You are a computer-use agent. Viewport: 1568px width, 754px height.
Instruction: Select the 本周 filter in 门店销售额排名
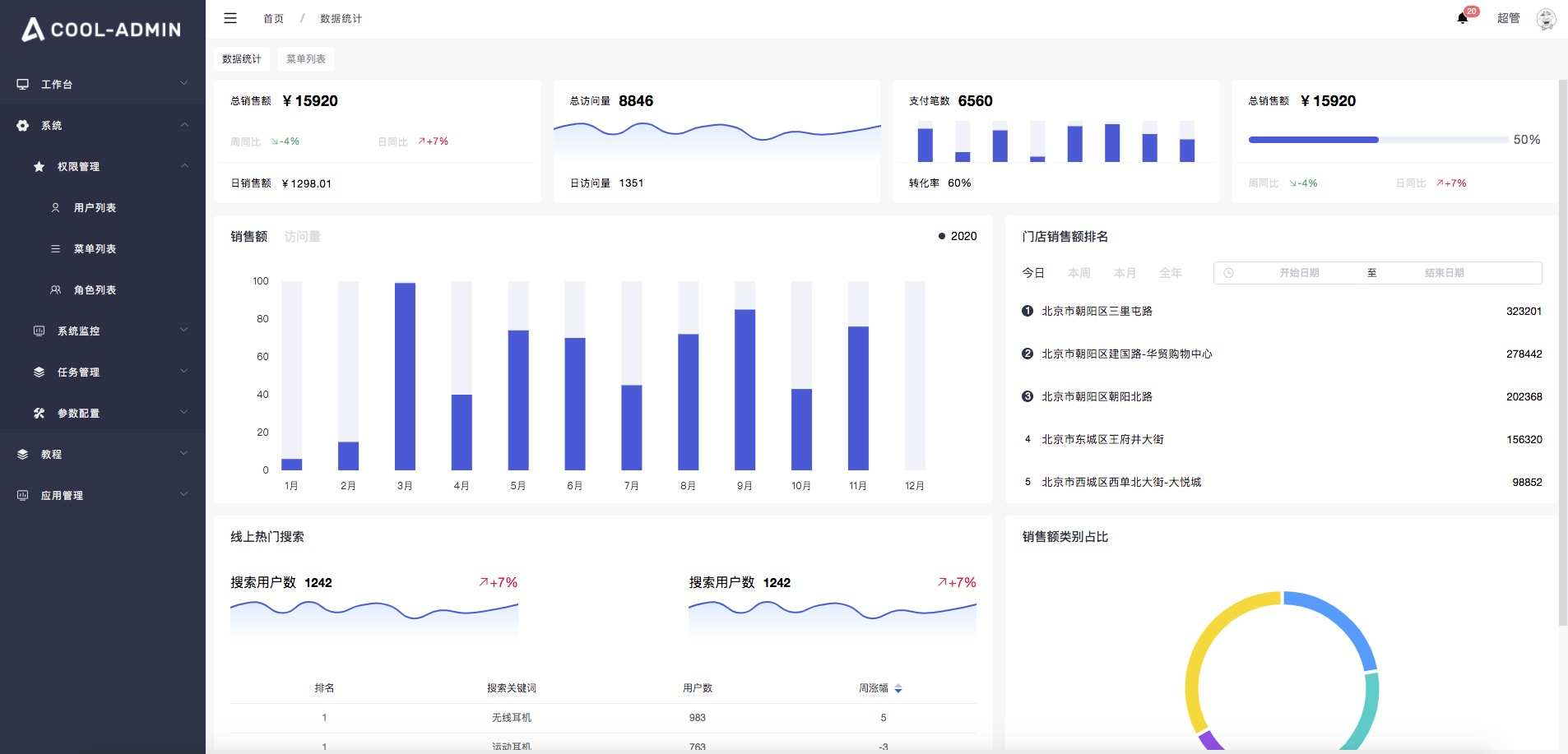click(1078, 272)
